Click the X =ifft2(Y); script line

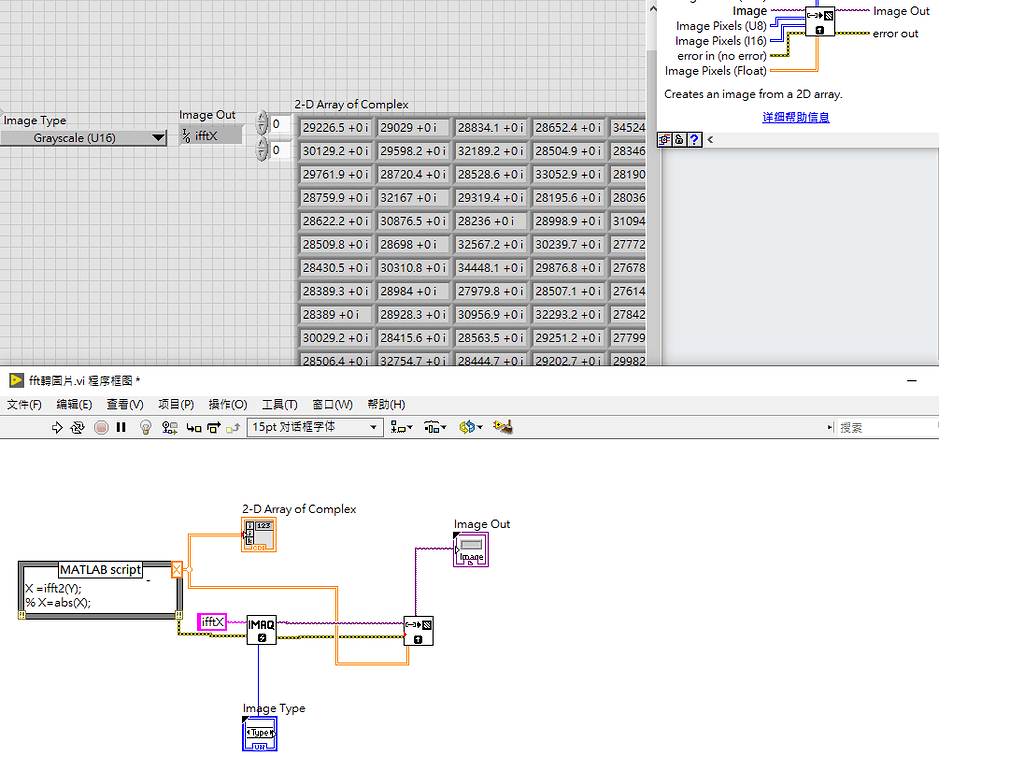point(54,588)
